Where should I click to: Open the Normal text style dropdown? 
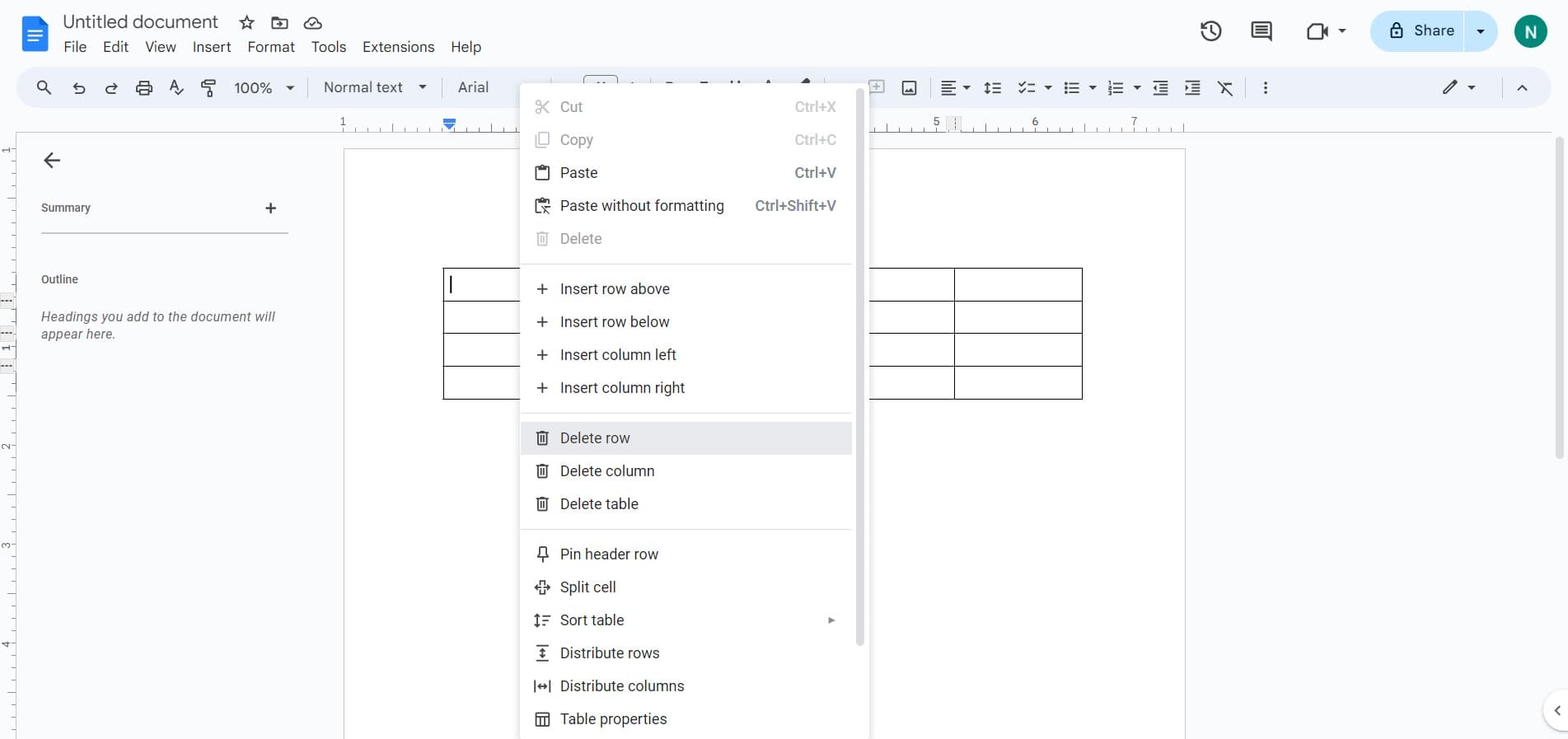click(375, 87)
